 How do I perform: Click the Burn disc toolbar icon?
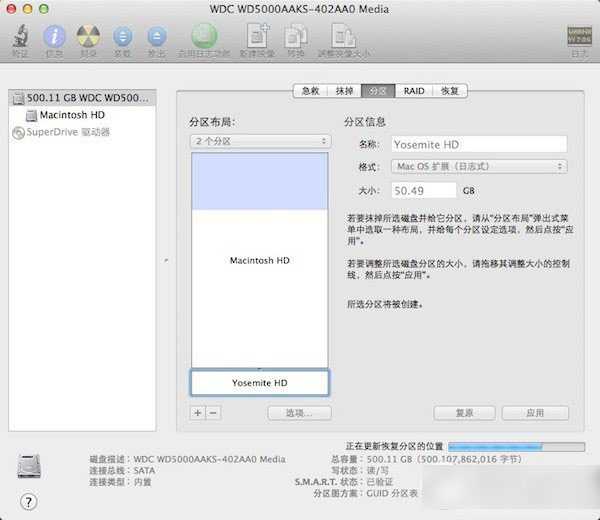point(88,37)
